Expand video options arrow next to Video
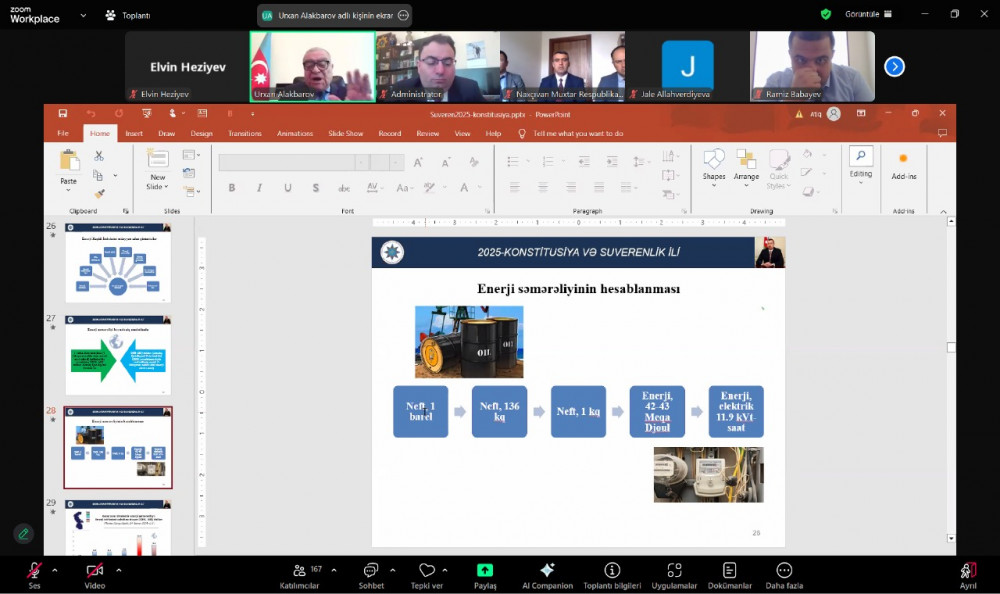Screen dimensions: 1000x594 pyautogui.click(x=118, y=570)
